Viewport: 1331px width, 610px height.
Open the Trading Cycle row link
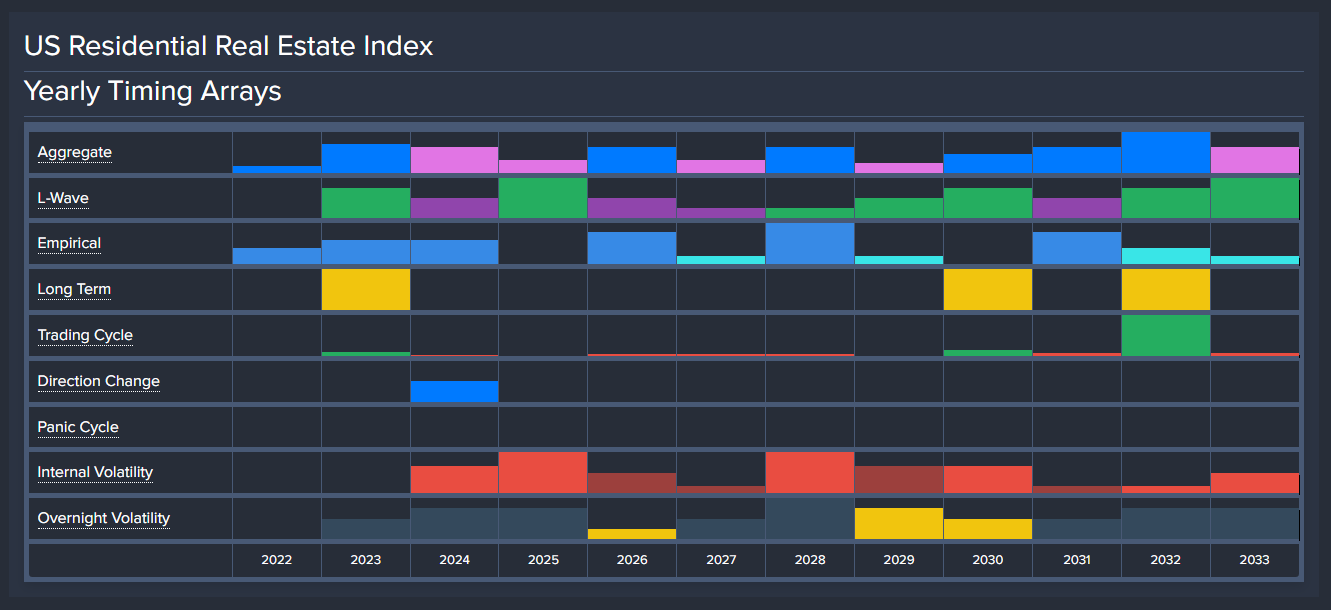pos(85,335)
